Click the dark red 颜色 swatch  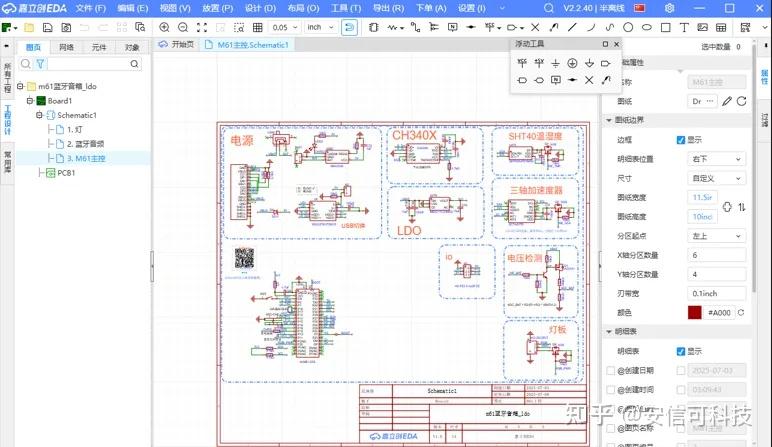tap(695, 313)
